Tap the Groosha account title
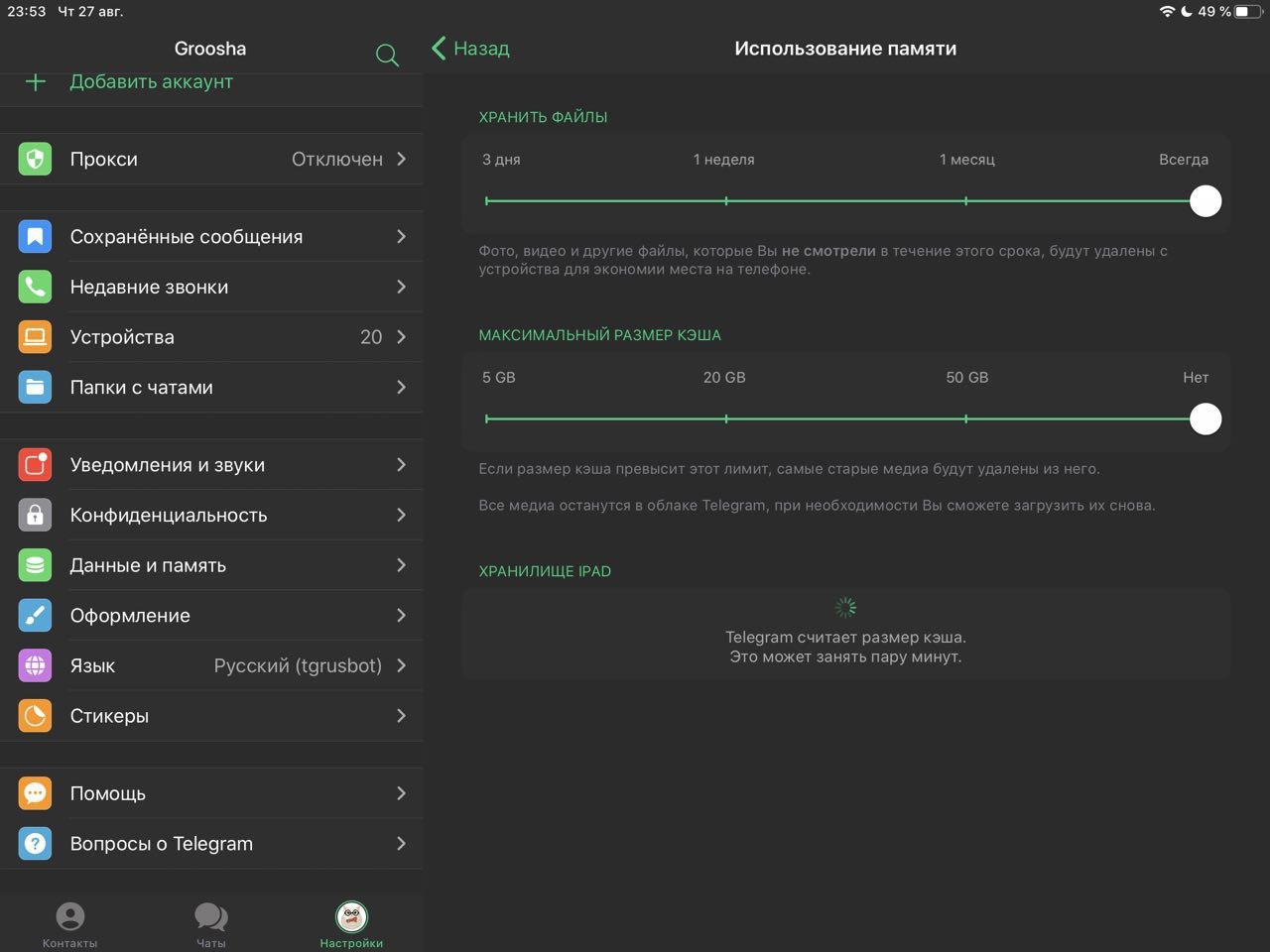This screenshot has height=952, width=1270. (210, 48)
